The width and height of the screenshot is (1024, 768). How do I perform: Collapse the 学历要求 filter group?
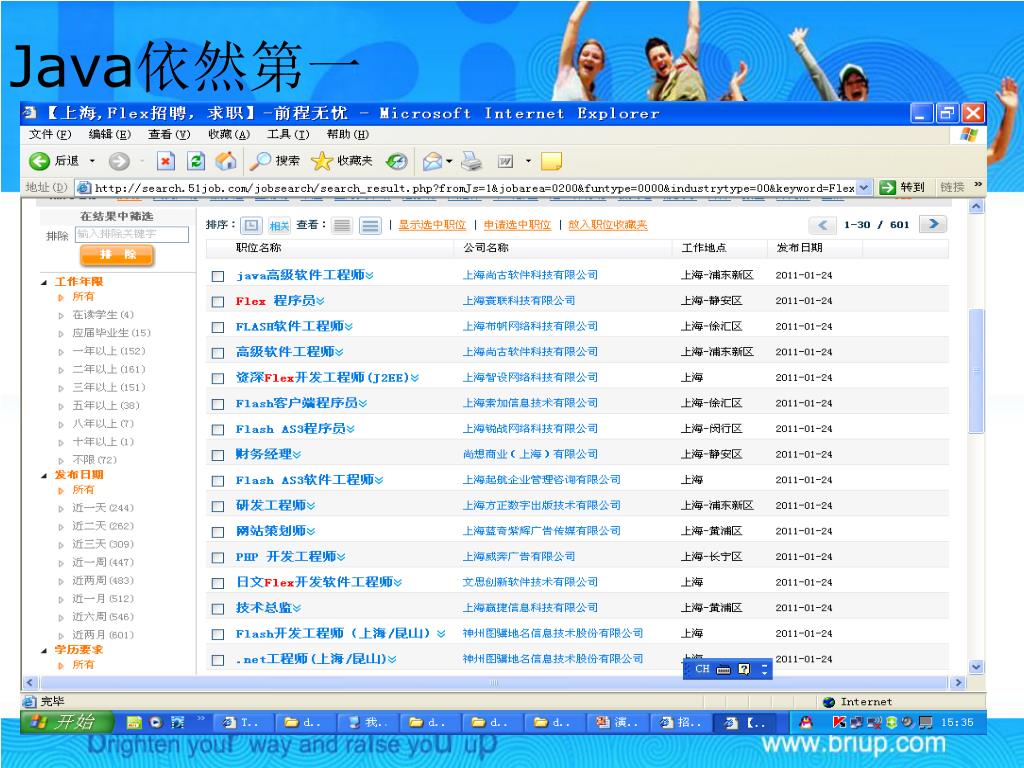click(x=44, y=650)
